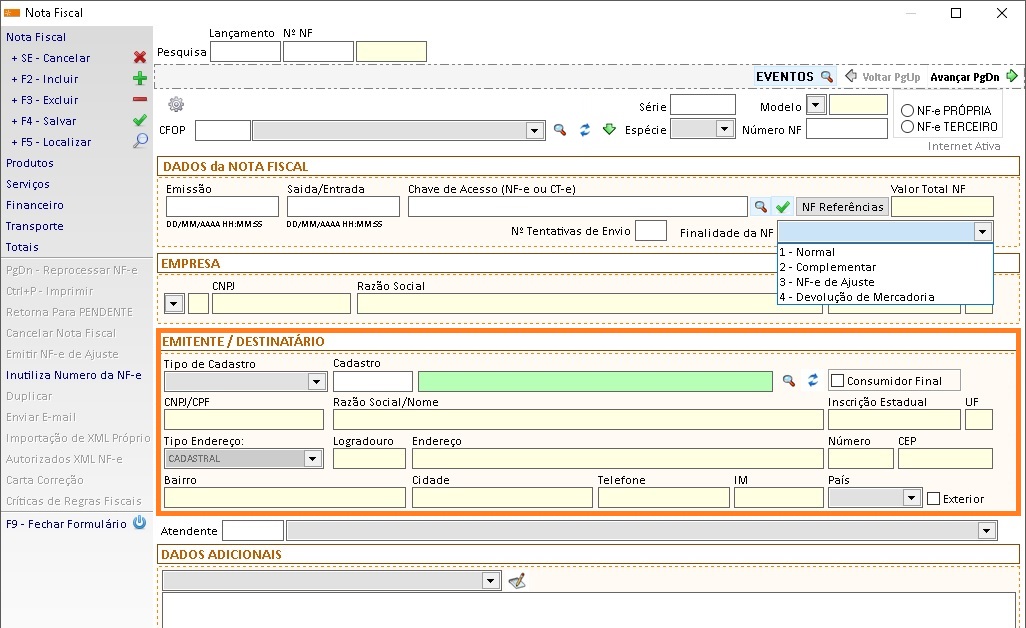The height and width of the screenshot is (628, 1026).
Task: Select 2 - Complementar from Finalidade list
Action: coord(827,267)
